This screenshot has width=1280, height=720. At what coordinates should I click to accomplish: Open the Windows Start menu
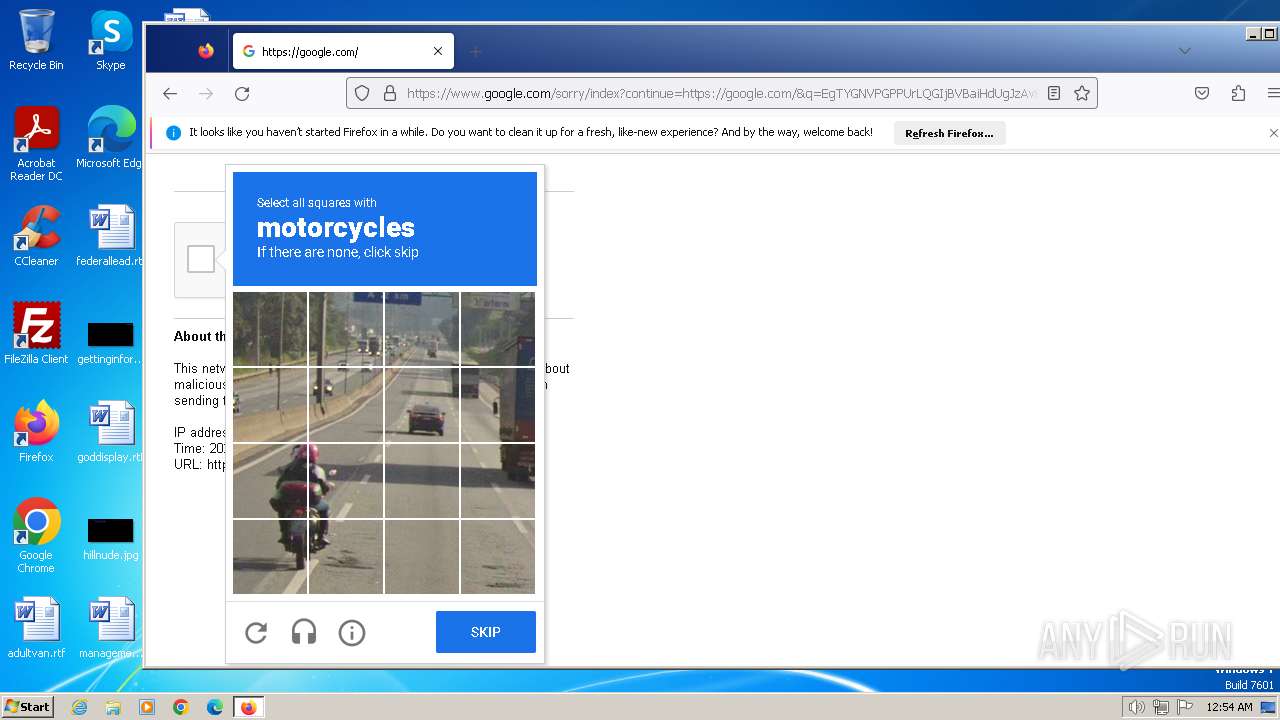[27, 707]
